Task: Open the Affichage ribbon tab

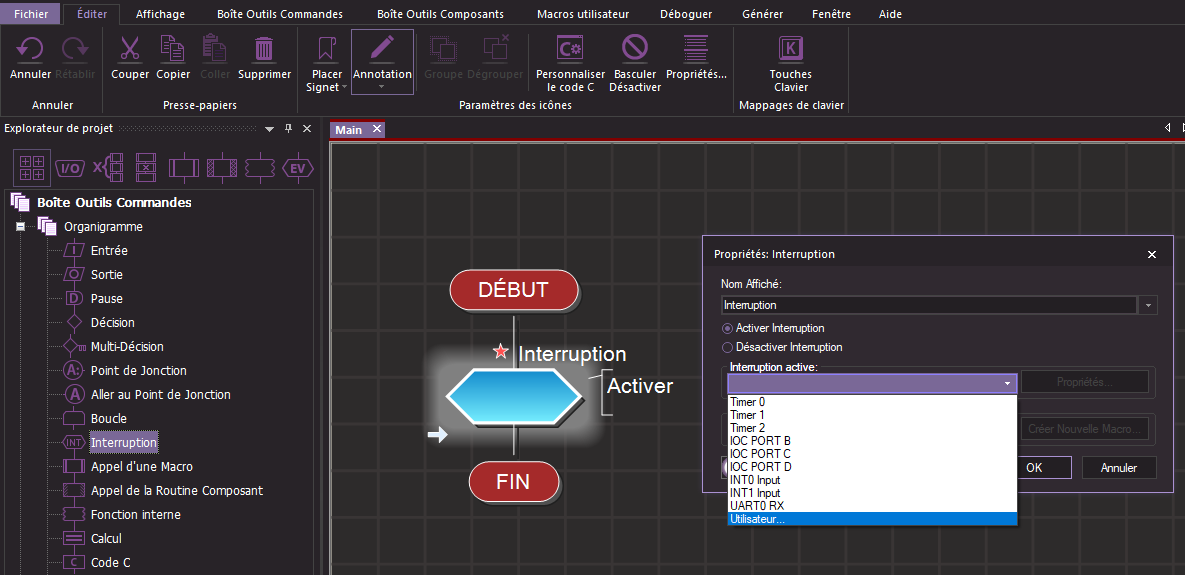Action: click(159, 14)
